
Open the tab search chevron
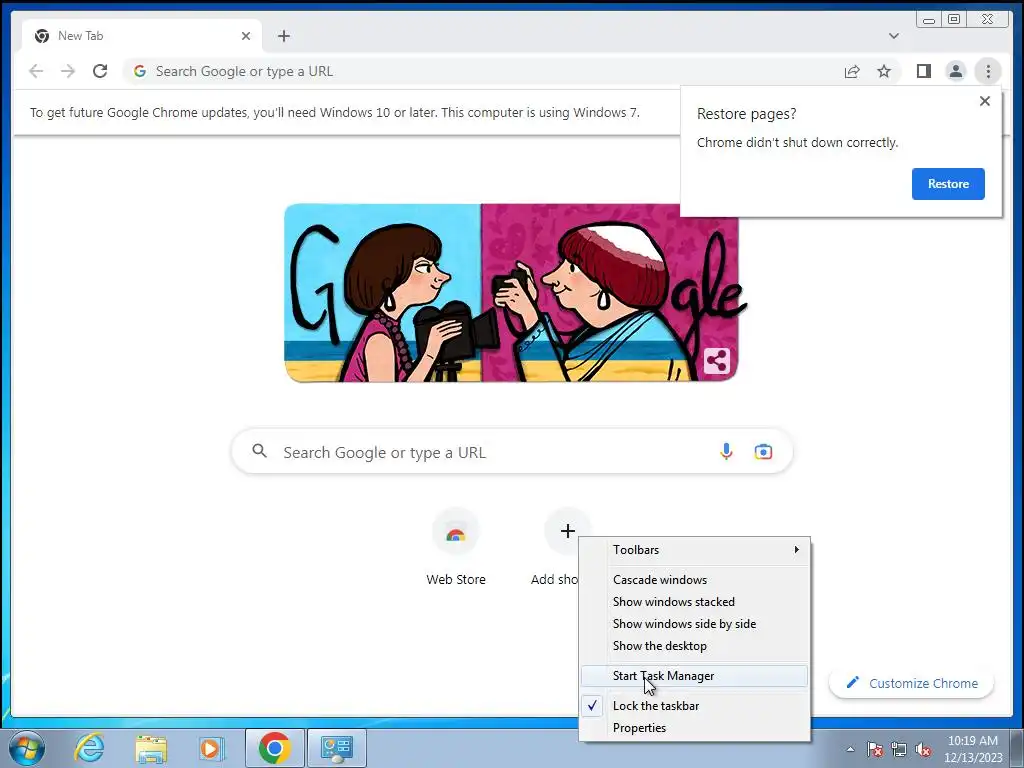click(x=894, y=36)
